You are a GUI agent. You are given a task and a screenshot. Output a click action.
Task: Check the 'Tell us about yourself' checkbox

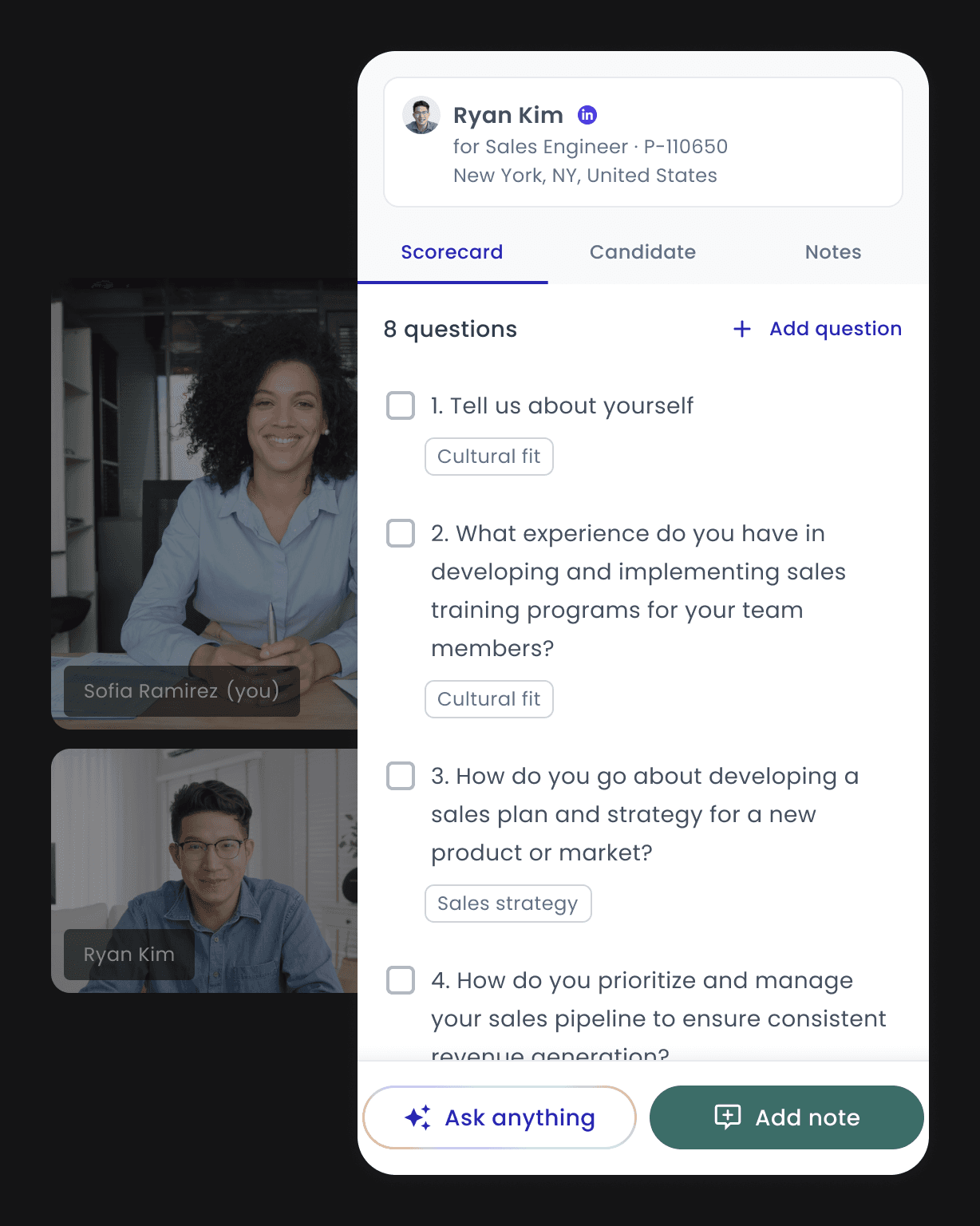[401, 405]
